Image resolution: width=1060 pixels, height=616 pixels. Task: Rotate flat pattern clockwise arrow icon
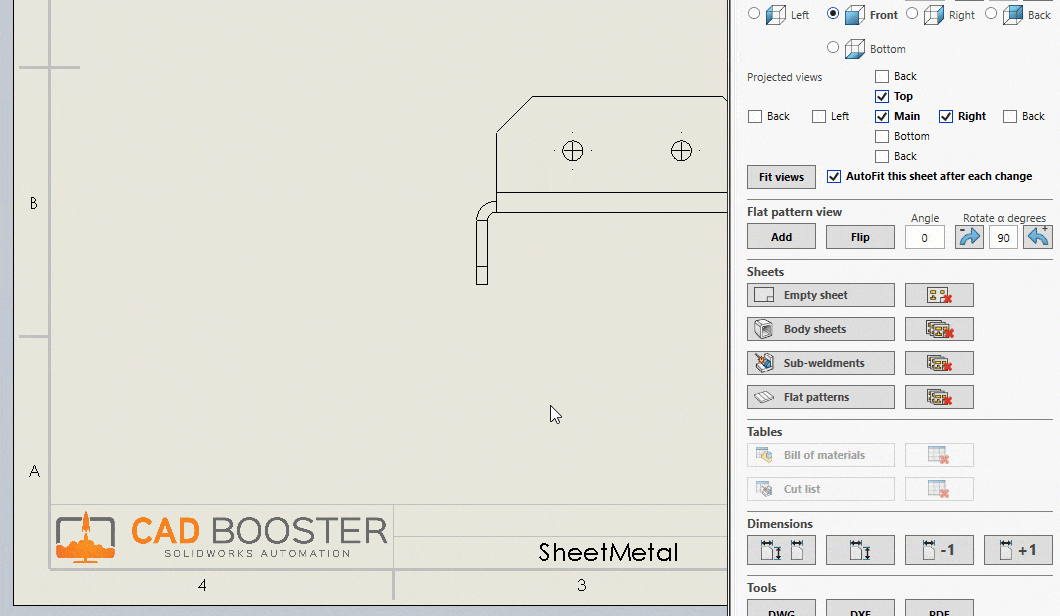969,237
